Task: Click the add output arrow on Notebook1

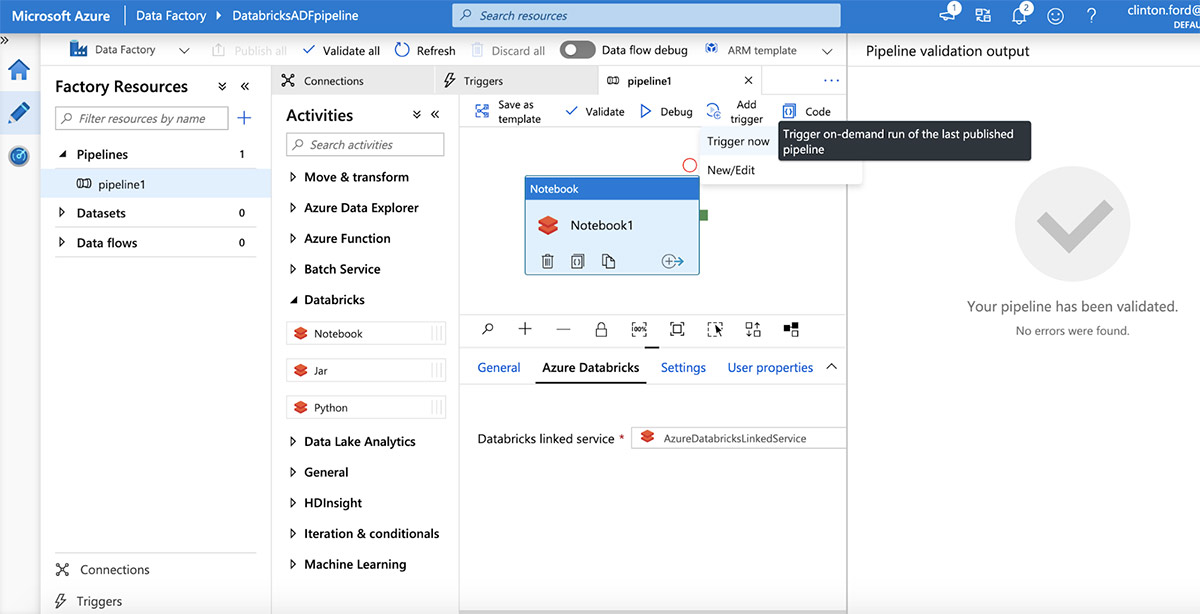Action: pos(672,261)
